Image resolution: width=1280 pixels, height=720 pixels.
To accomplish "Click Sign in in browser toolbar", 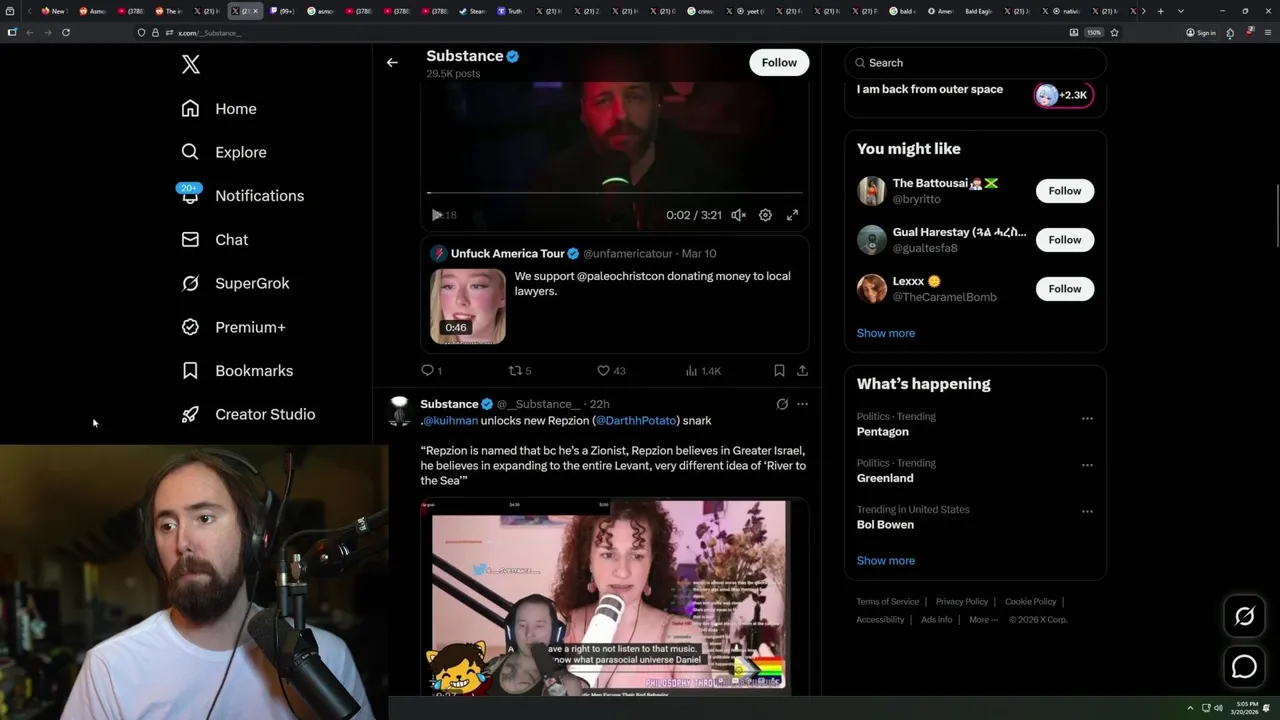I will pos(1201,32).
